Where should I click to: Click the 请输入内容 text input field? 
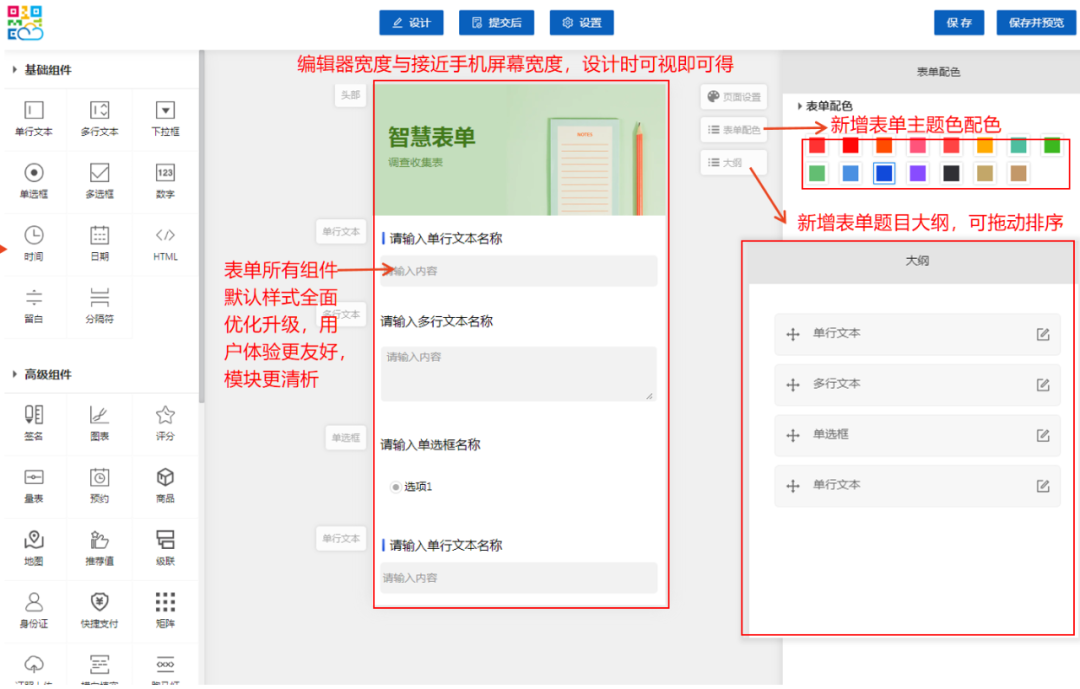[517, 271]
